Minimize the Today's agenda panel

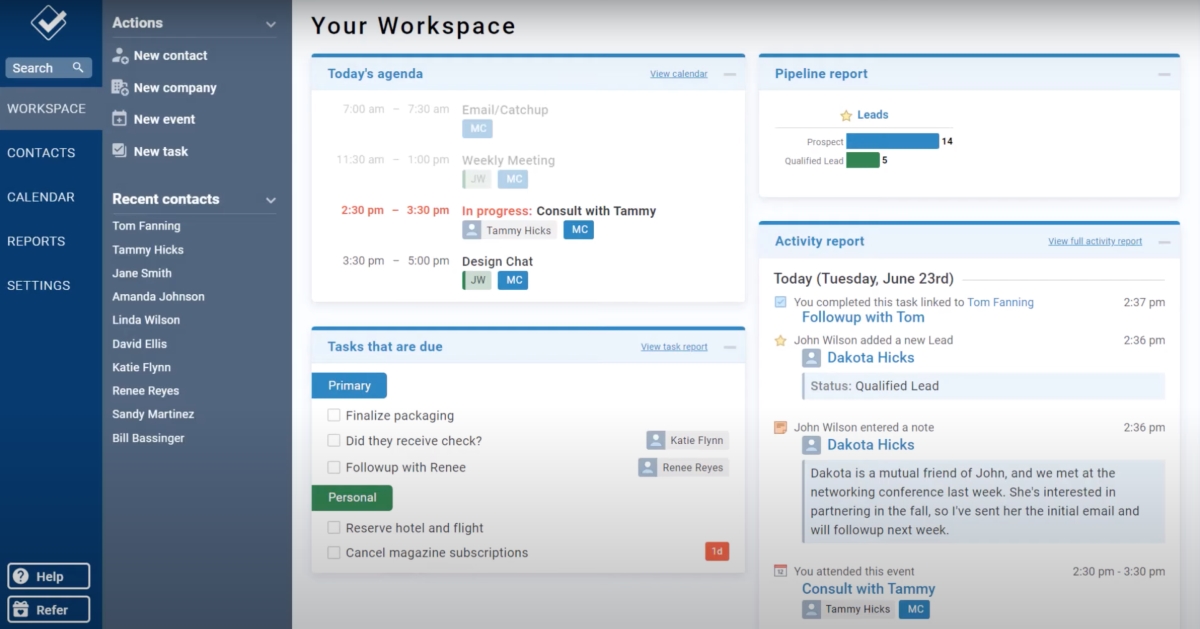point(731,72)
